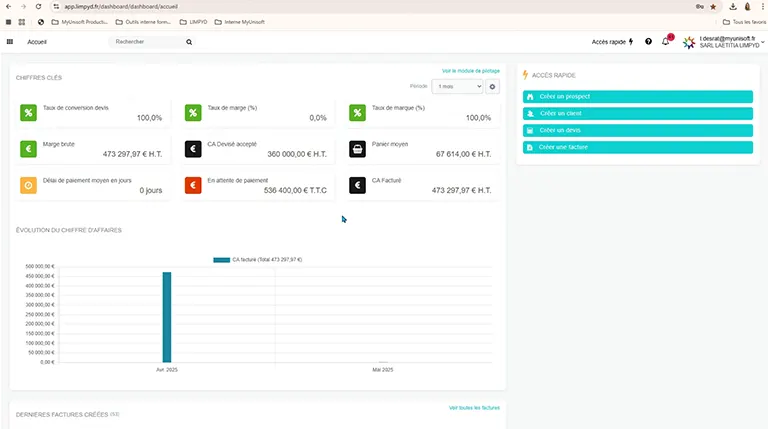Click the green Marge brute euro icon
The height and width of the screenshot is (429, 768).
(x=29, y=149)
